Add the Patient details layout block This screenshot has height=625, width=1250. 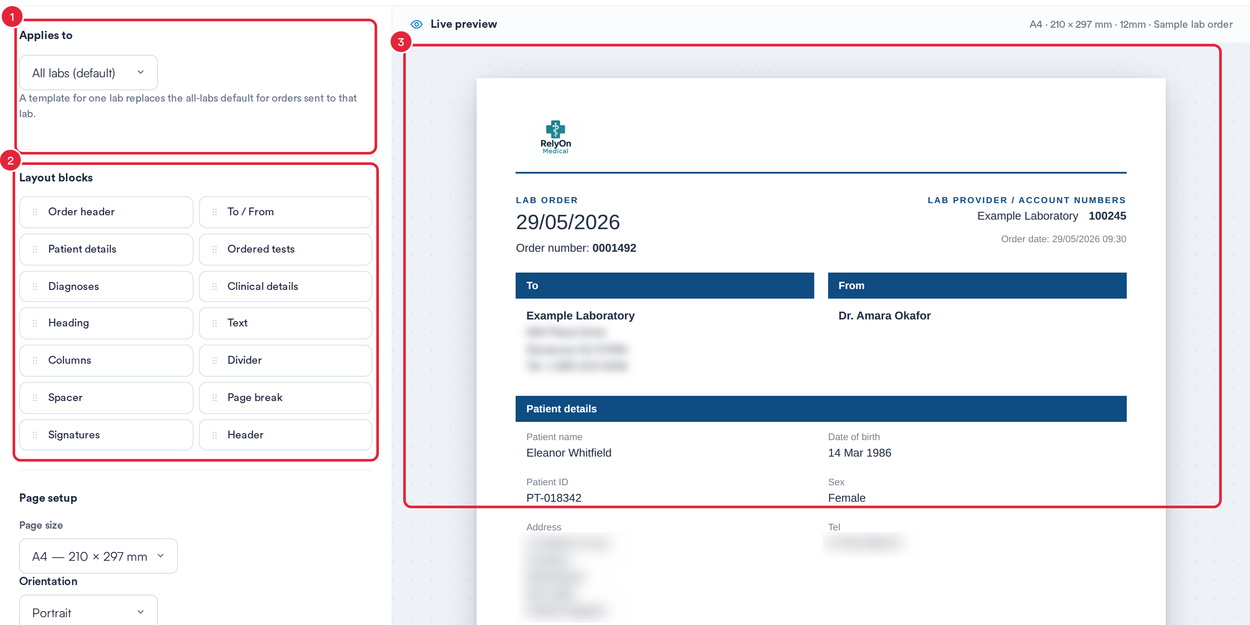point(106,249)
